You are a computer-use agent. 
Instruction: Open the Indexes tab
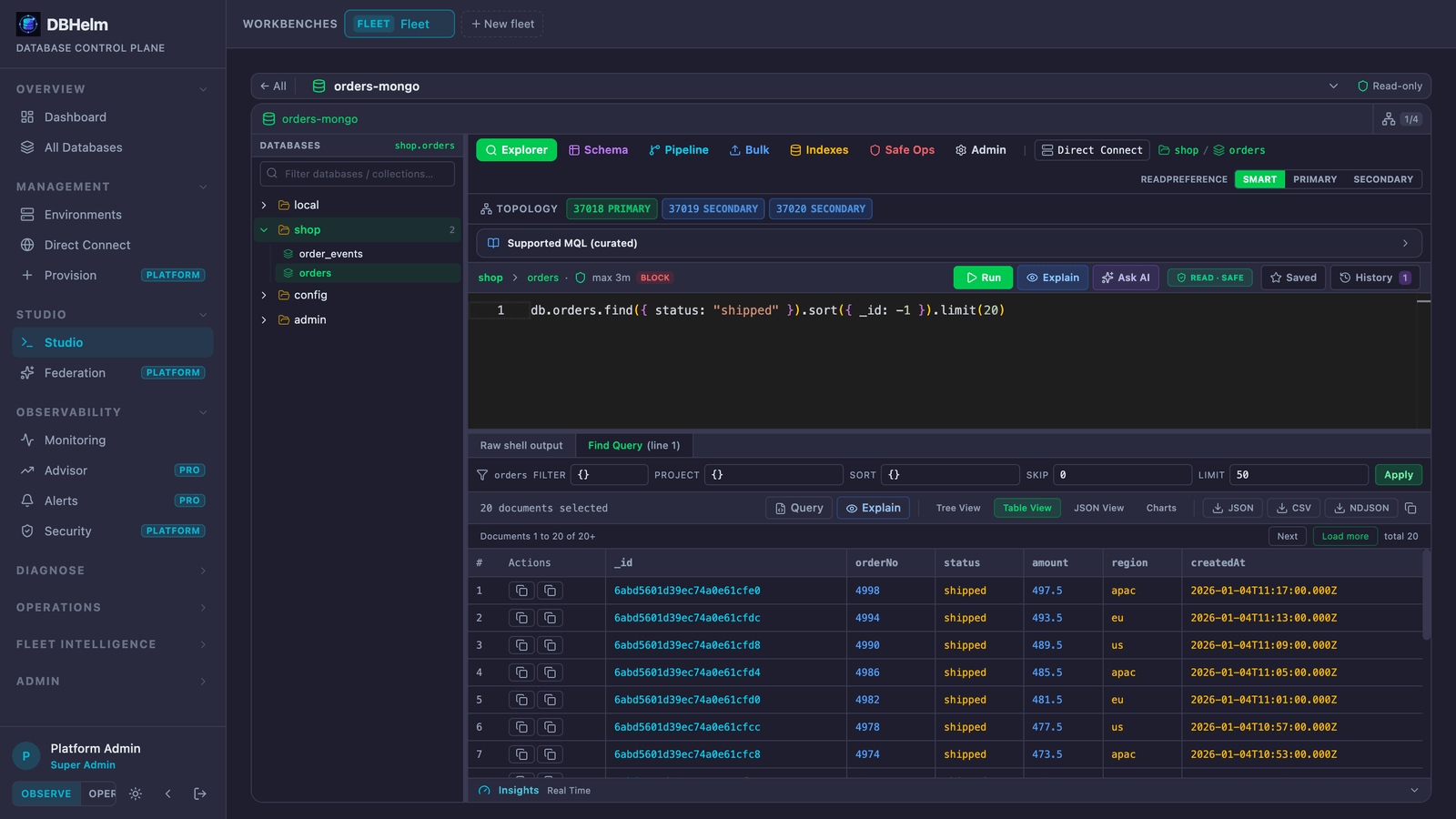pos(819,150)
